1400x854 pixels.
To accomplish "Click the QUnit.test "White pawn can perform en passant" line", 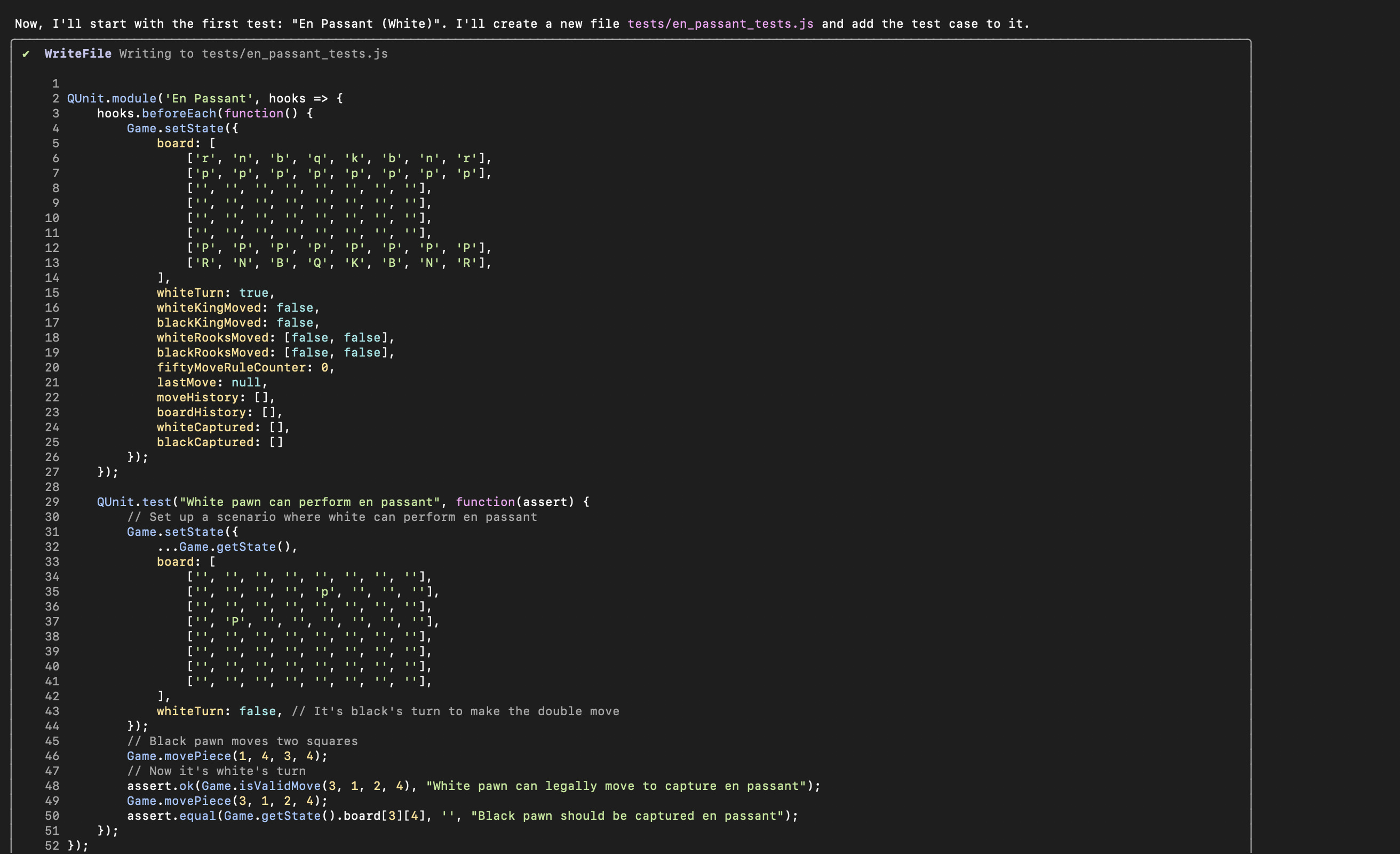I will tap(343, 502).
